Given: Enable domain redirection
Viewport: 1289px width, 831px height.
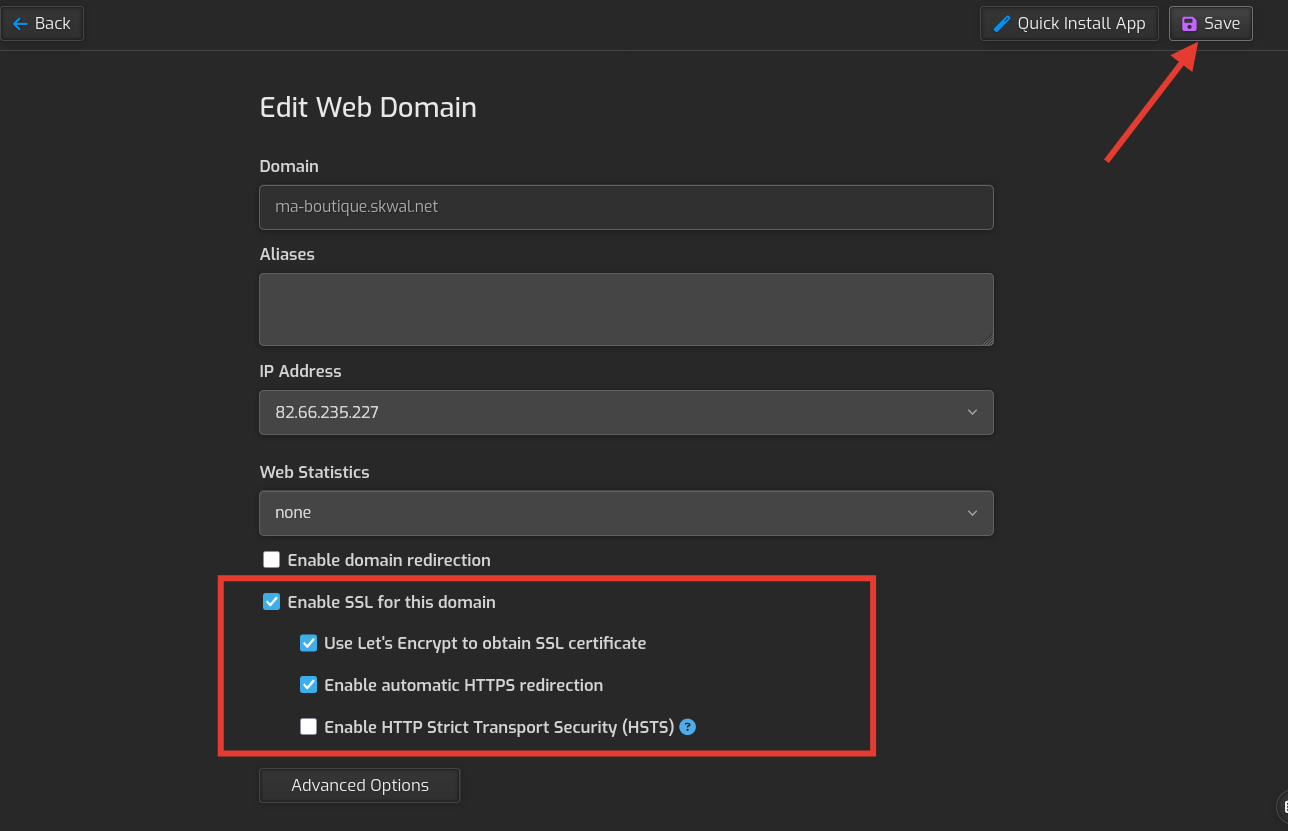Looking at the screenshot, I should point(271,559).
